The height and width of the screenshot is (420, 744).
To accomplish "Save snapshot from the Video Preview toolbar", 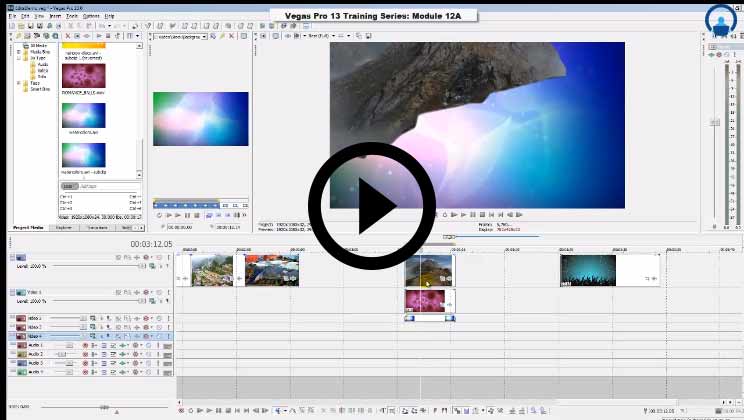I will click(368, 36).
